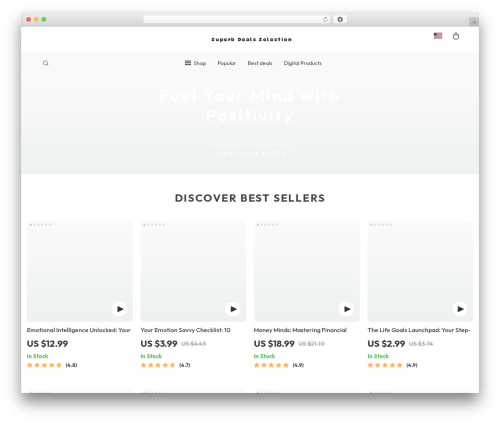Image resolution: width=500 pixels, height=423 pixels.
Task: Click the US $2.99 price
Action: (x=386, y=344)
